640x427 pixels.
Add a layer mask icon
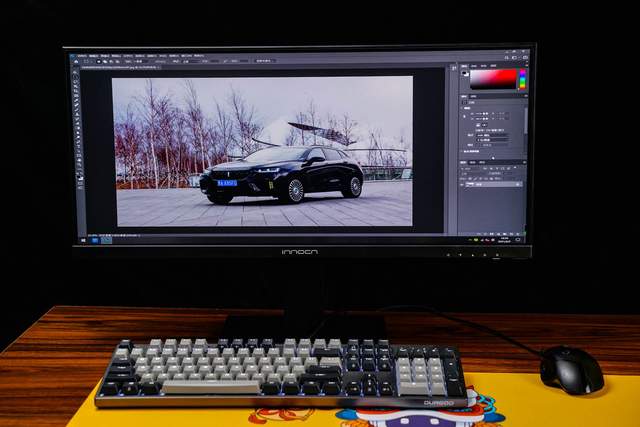(492, 234)
